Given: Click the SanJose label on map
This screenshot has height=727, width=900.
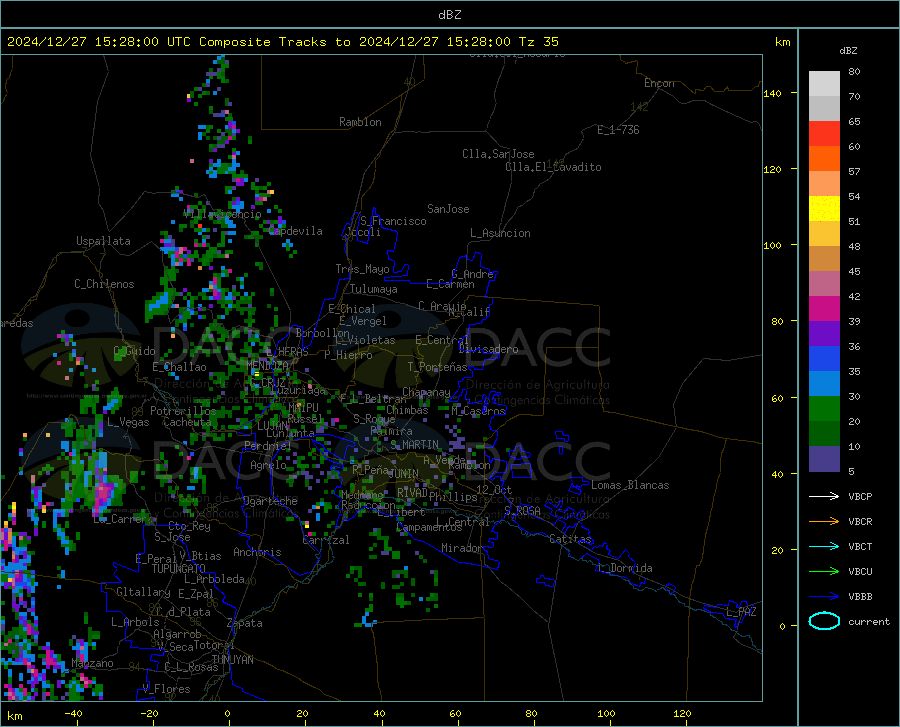Looking at the screenshot, I should [448, 209].
